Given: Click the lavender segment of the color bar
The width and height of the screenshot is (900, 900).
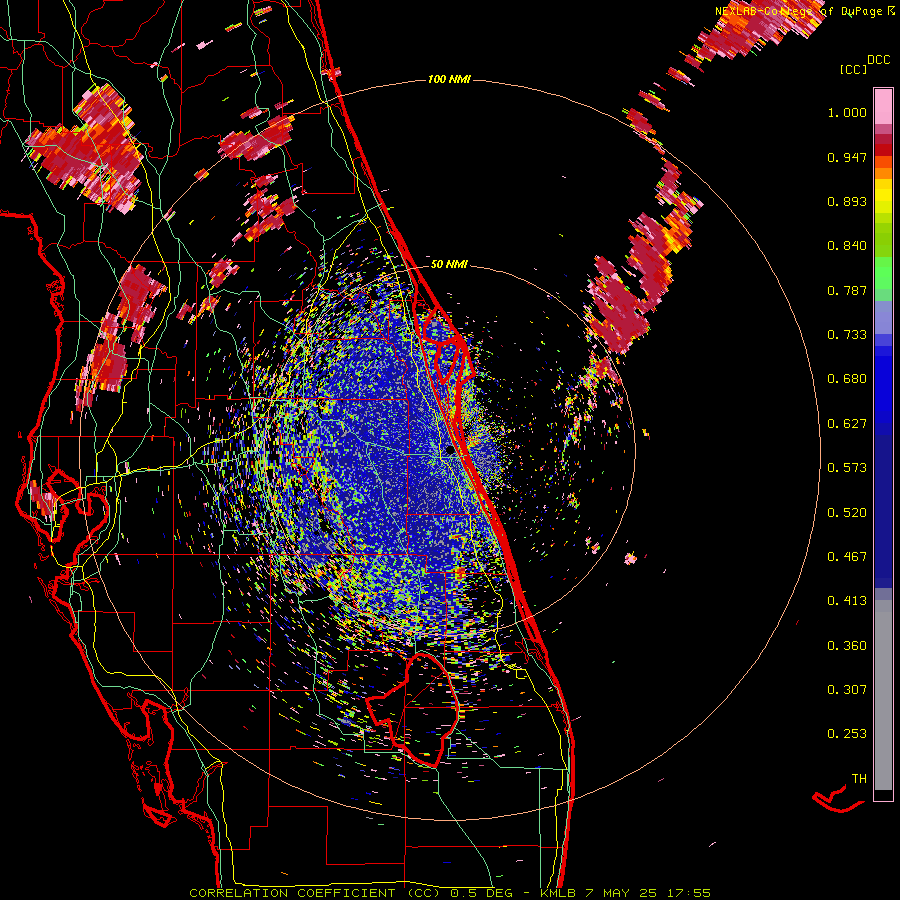Looking at the screenshot, I should (883, 317).
